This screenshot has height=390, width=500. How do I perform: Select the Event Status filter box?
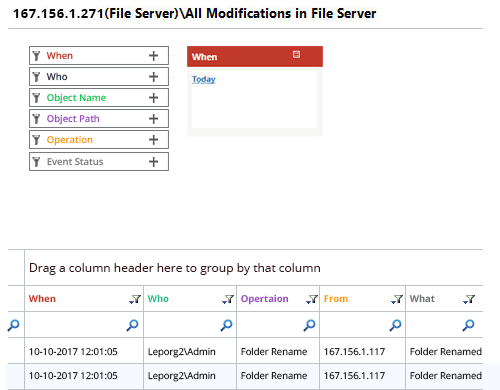99,162
